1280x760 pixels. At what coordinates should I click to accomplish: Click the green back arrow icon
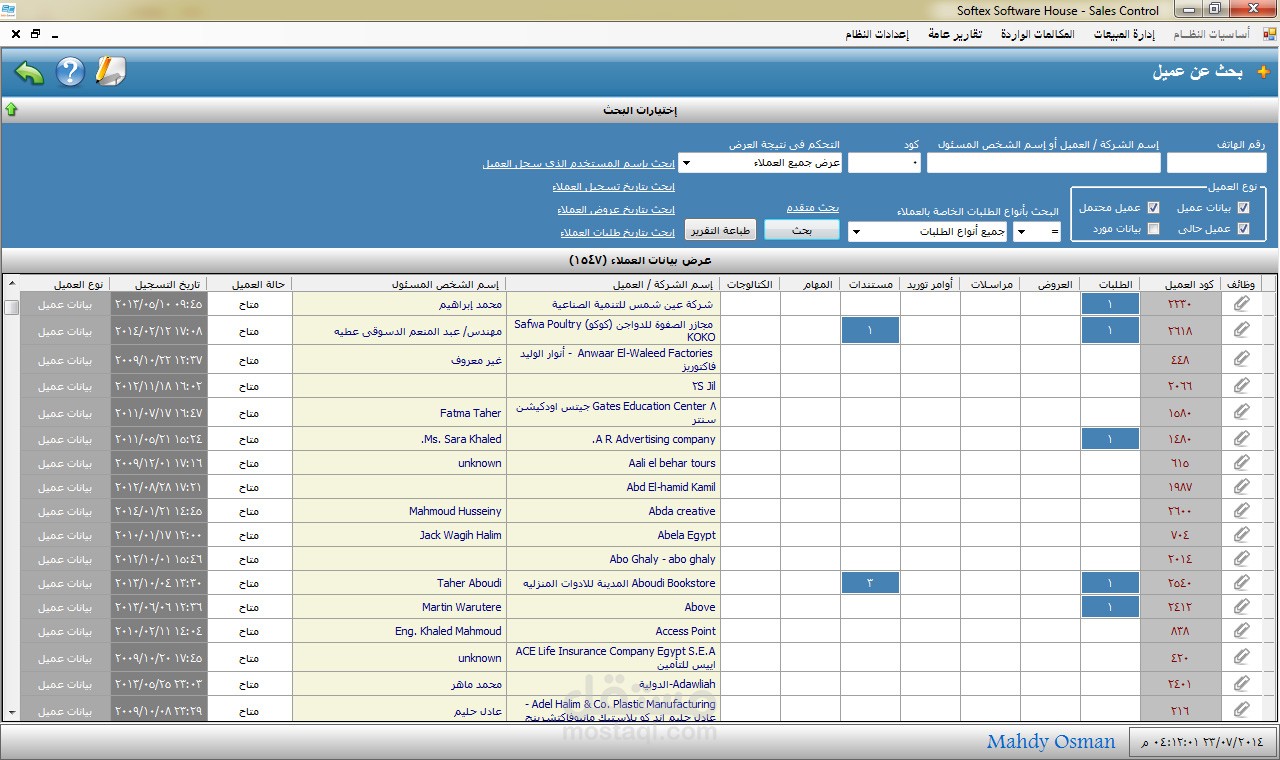29,72
